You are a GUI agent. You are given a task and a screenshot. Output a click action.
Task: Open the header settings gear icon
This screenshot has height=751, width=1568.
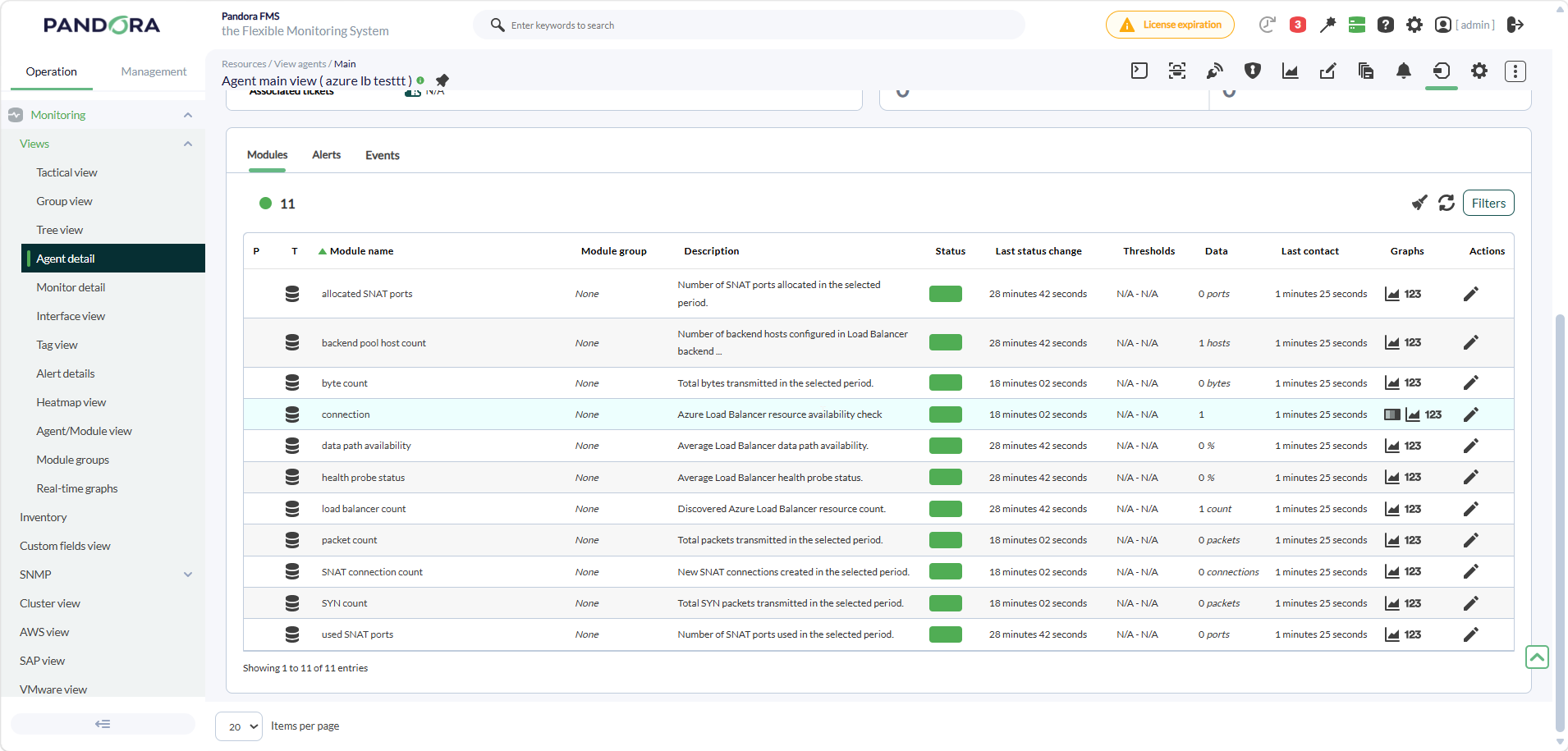click(1414, 25)
